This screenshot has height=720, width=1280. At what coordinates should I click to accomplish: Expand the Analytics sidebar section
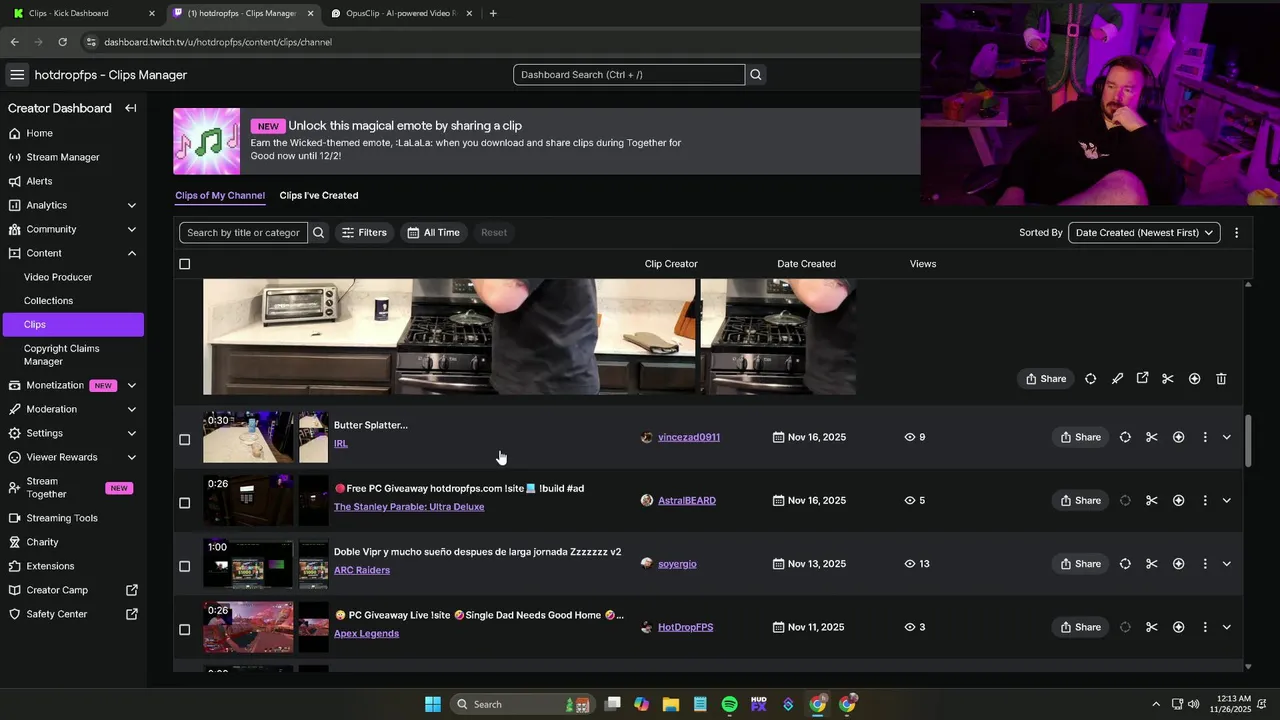pyautogui.click(x=131, y=205)
